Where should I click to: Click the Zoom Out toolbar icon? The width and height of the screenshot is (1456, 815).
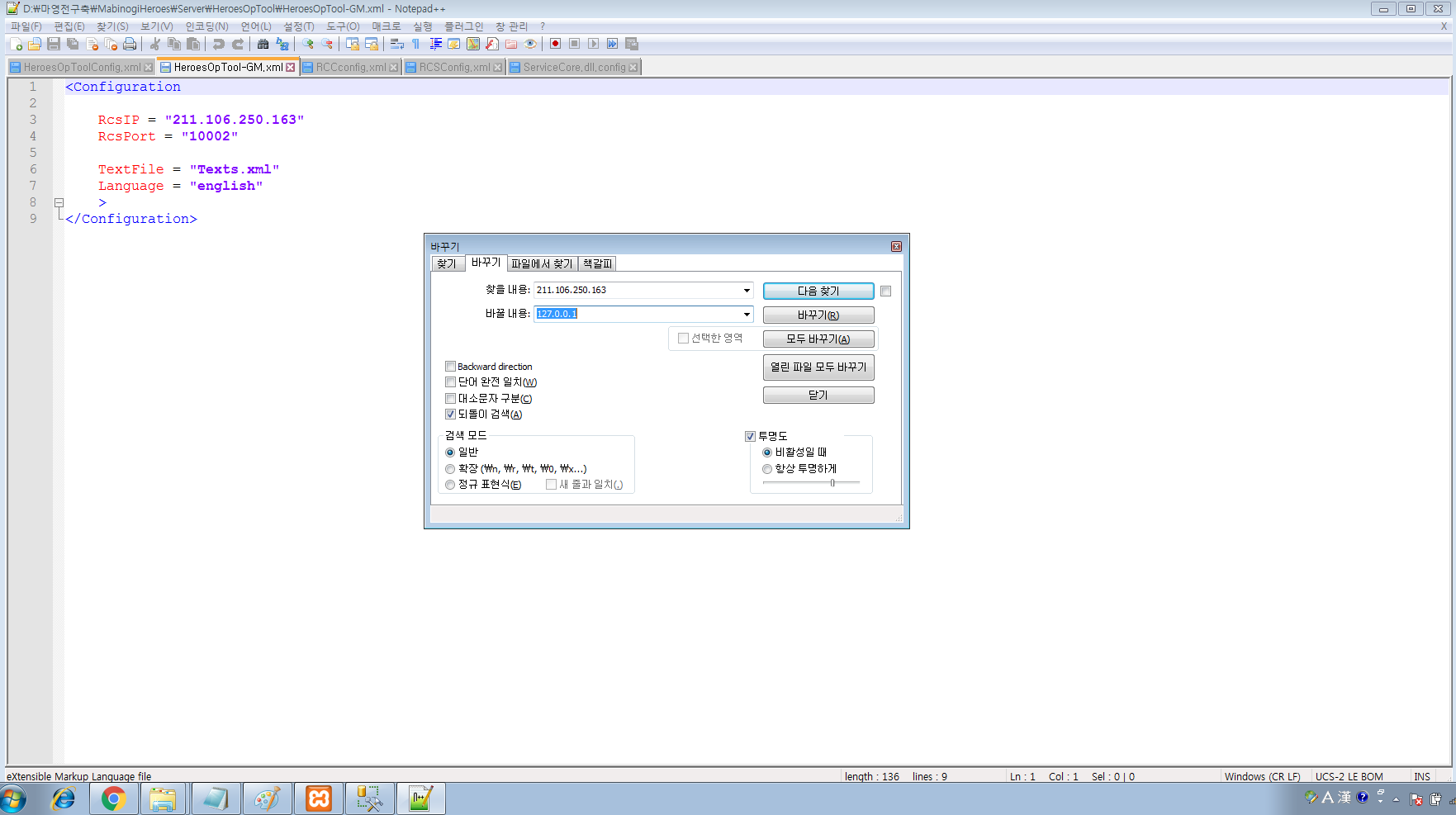click(x=327, y=44)
